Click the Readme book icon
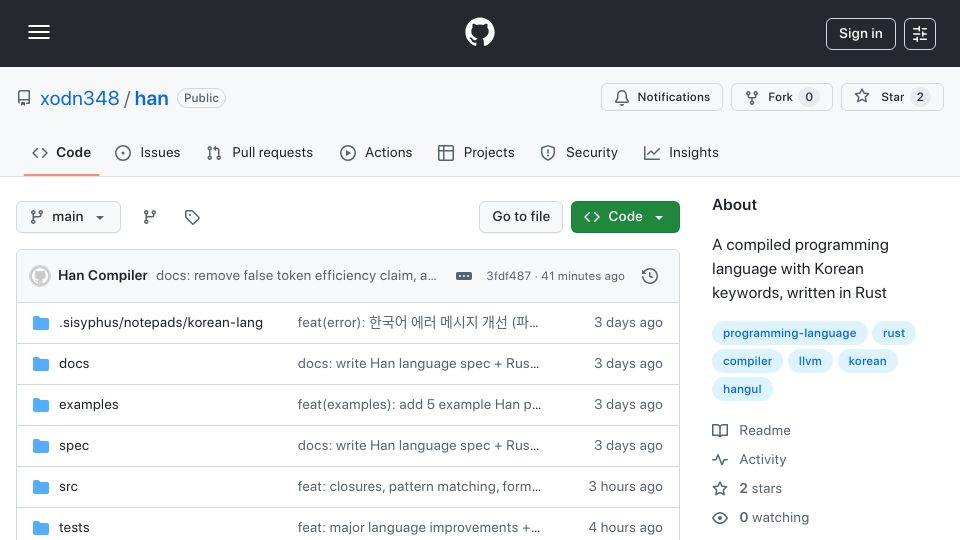The width and height of the screenshot is (960, 540). 720,430
